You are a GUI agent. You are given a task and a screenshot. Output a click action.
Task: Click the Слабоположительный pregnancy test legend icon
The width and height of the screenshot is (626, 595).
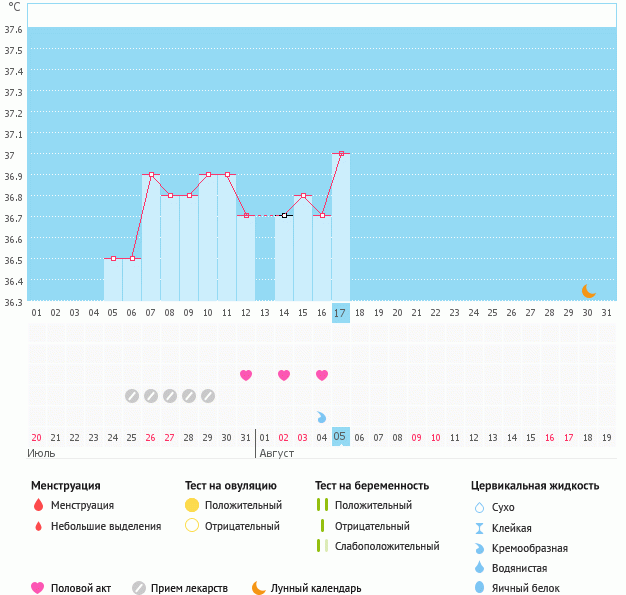coord(321,546)
